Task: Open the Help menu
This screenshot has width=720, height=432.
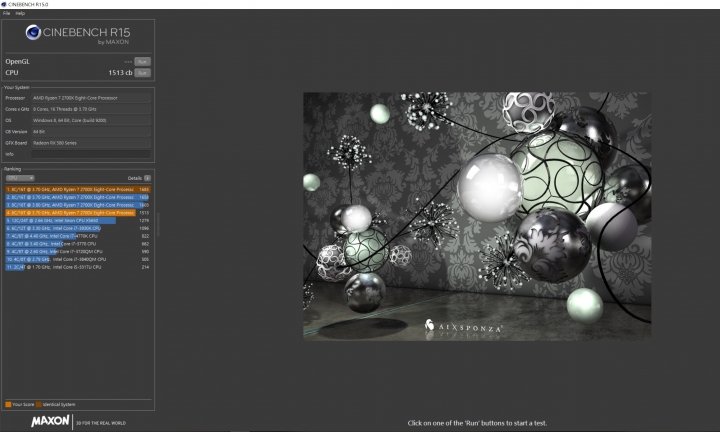Action: point(20,13)
